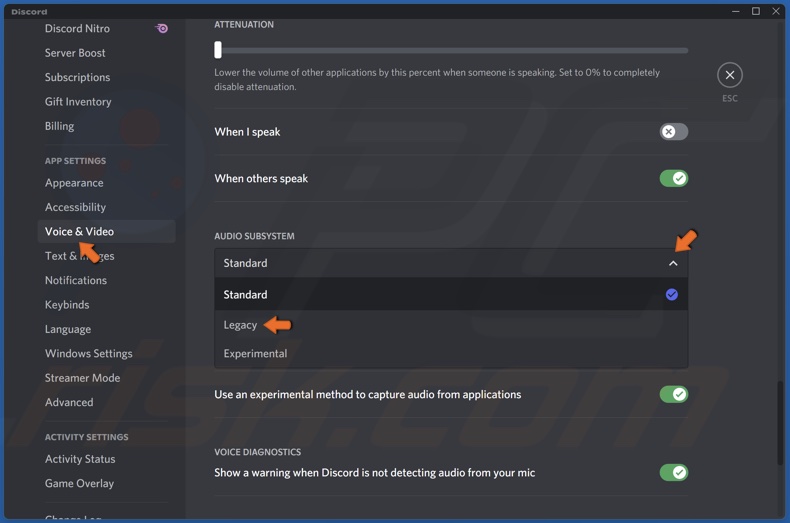Image resolution: width=790 pixels, height=523 pixels.
Task: Enable the When I speak toggle
Action: [x=673, y=132]
